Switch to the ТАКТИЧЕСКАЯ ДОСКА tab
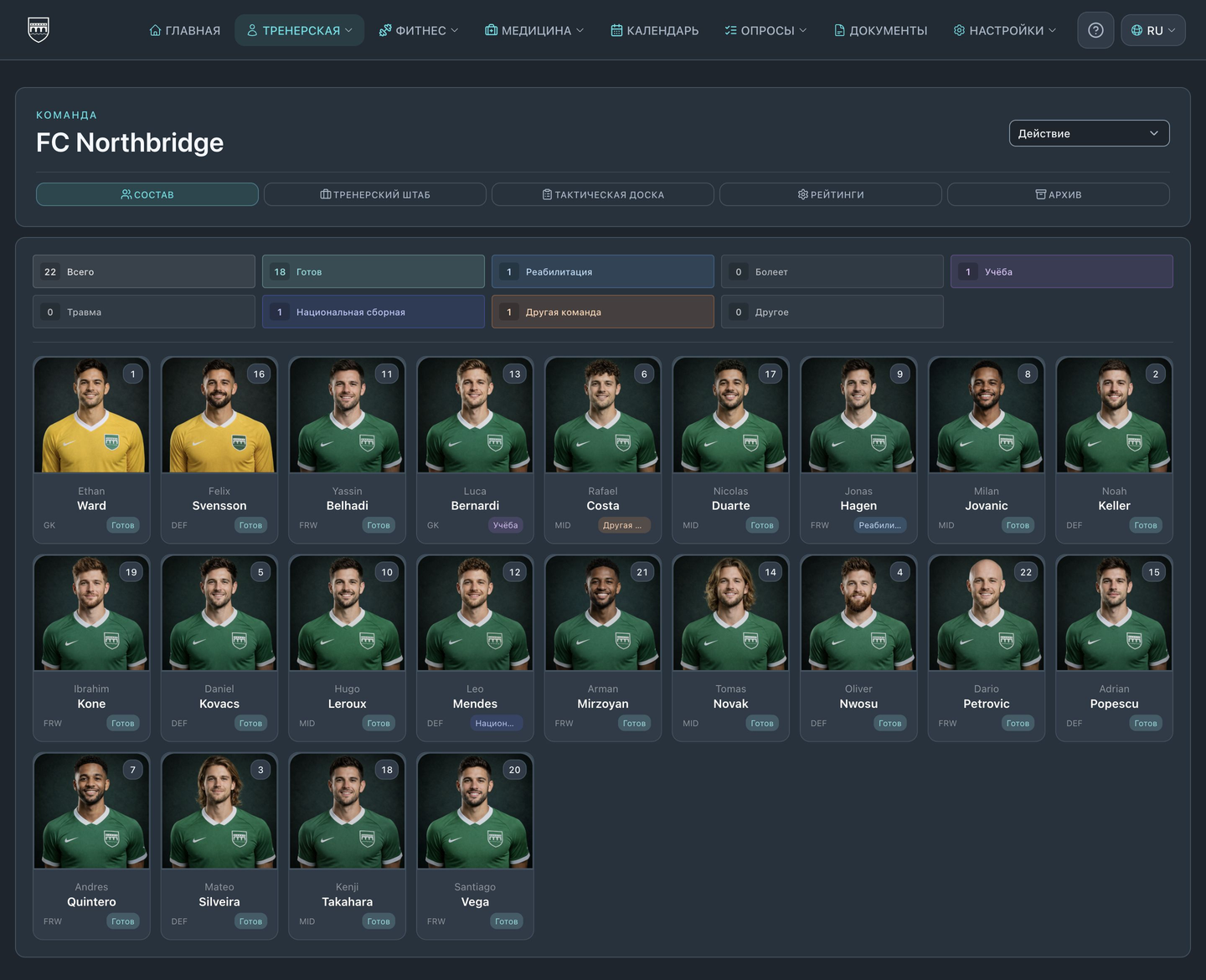 tap(603, 194)
